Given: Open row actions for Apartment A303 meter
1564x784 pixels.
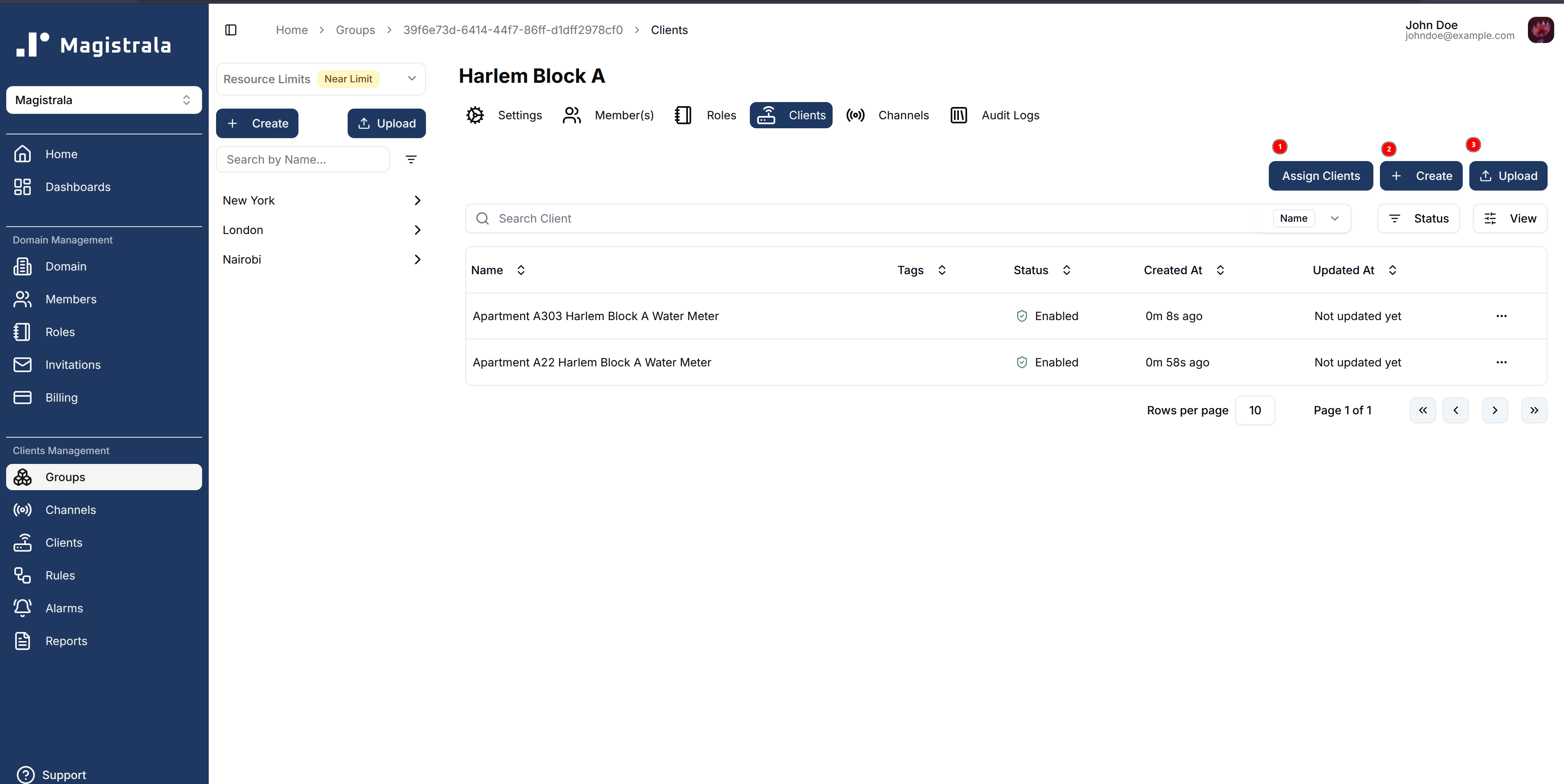Looking at the screenshot, I should [x=1501, y=316].
